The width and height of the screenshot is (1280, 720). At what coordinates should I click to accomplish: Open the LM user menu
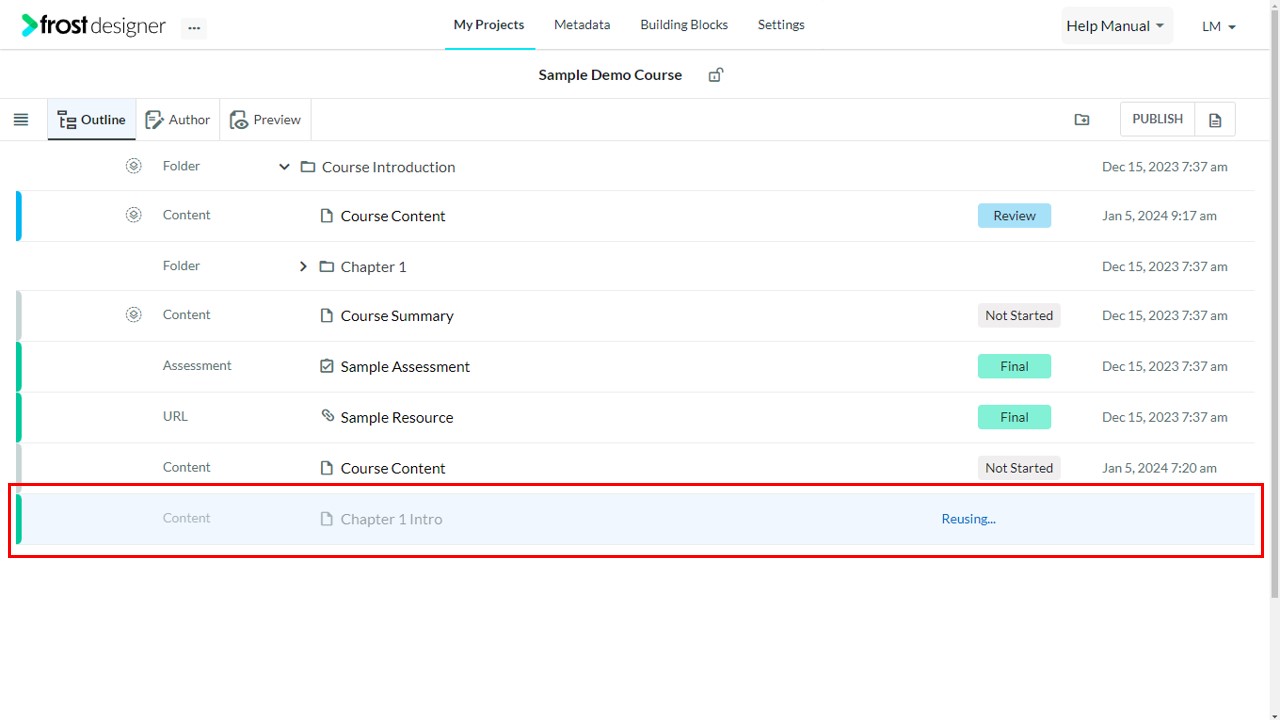[1219, 27]
